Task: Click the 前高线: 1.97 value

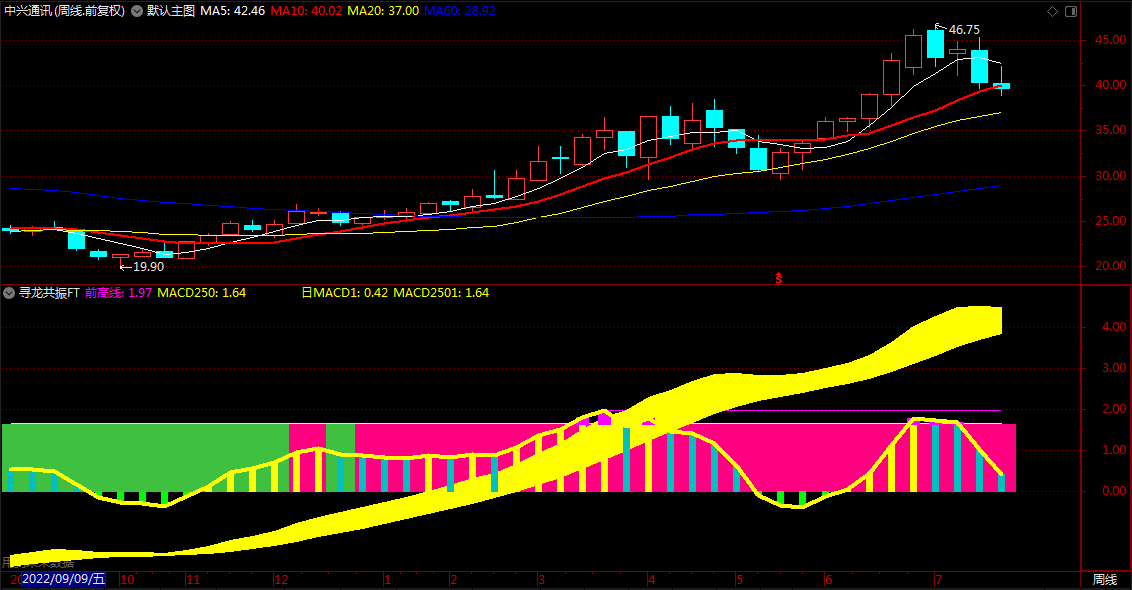Action: pyautogui.click(x=118, y=292)
